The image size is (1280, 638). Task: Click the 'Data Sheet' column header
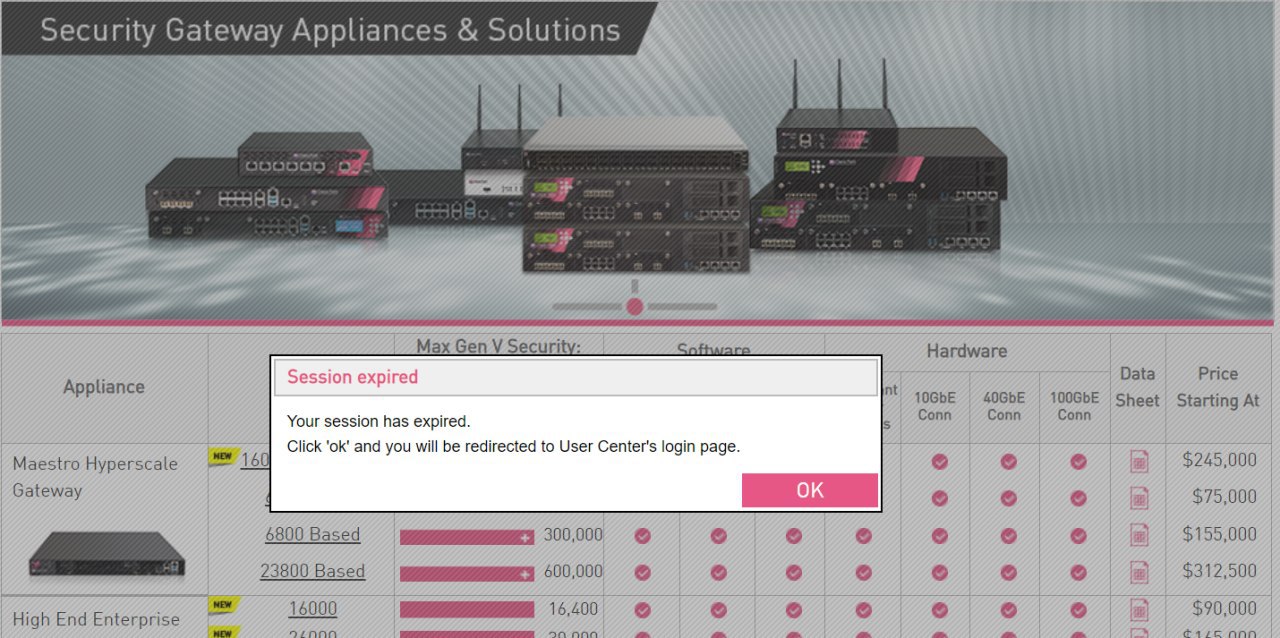click(x=1137, y=387)
